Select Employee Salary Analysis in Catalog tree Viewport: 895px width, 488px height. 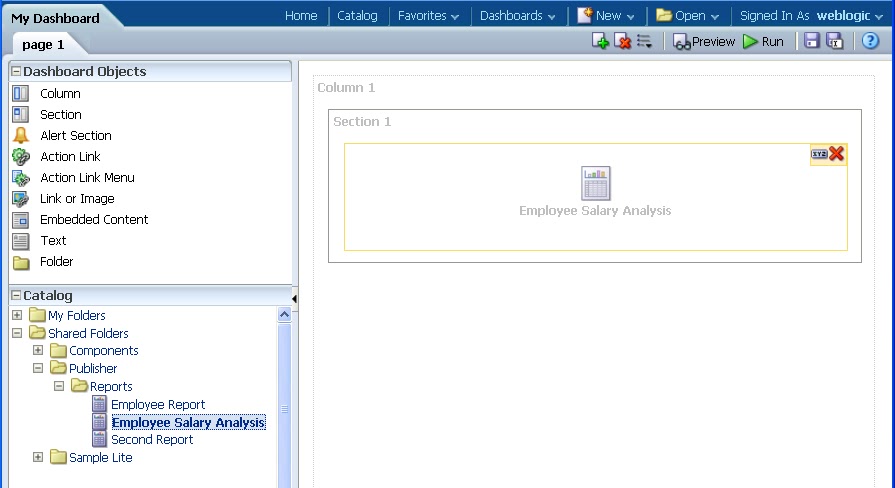(x=188, y=422)
